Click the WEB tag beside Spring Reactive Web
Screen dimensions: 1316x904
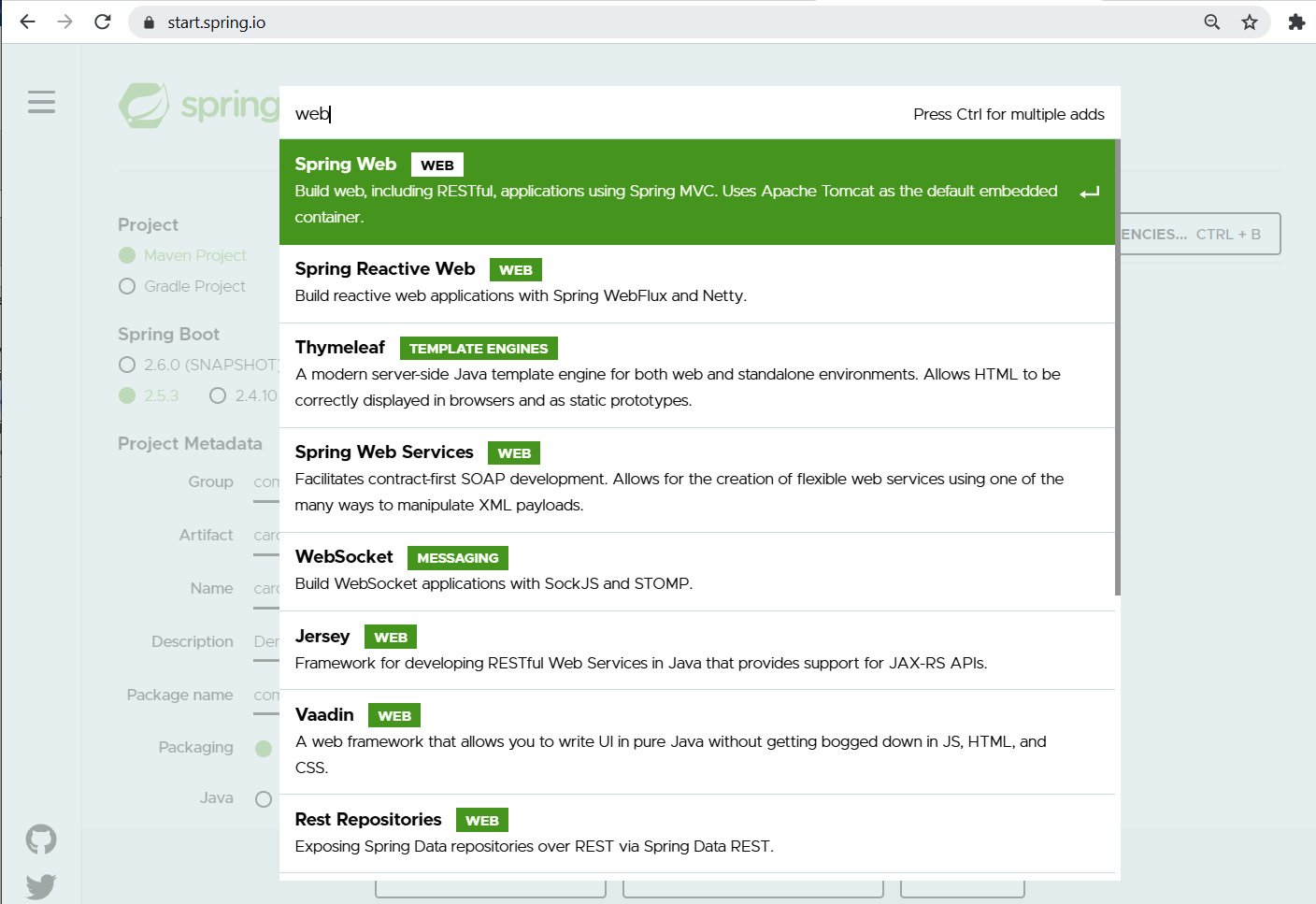click(x=516, y=270)
